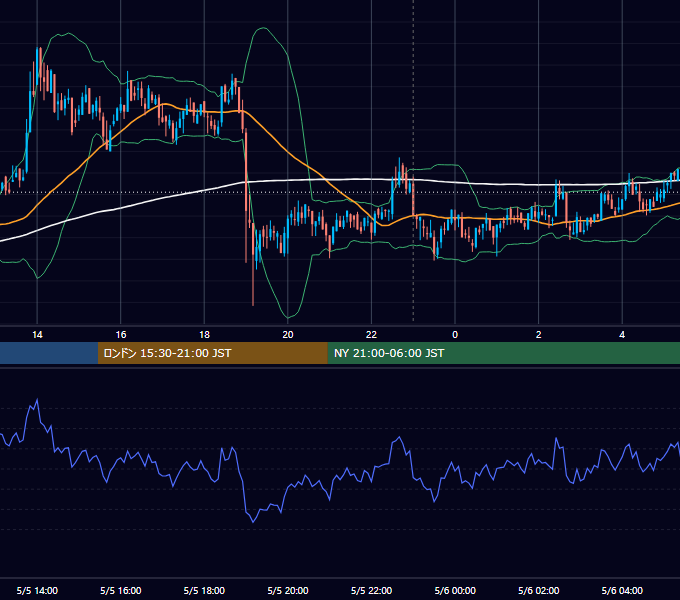Click the 20 label on the upper time axis
680x600 pixels.
point(288,335)
